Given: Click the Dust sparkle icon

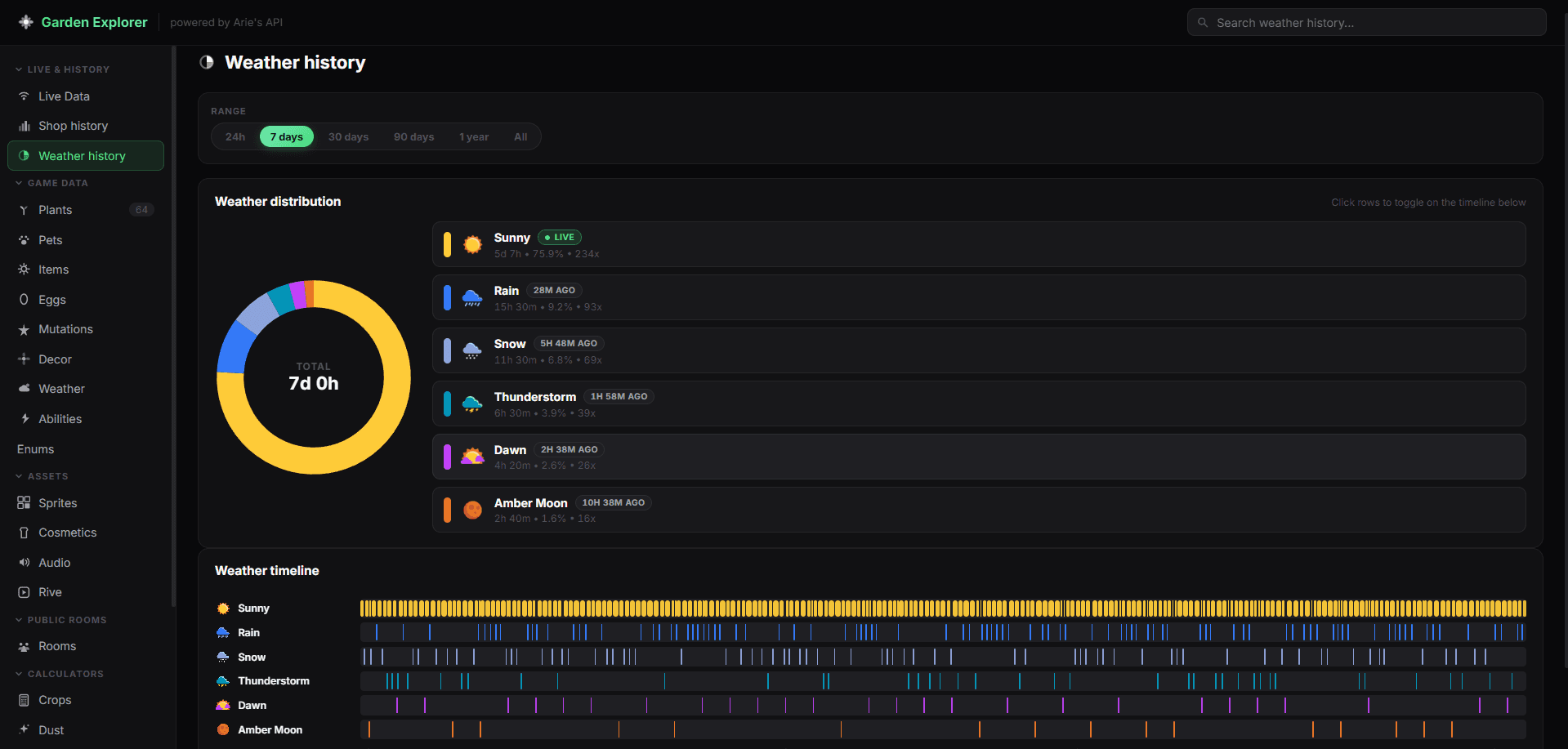Looking at the screenshot, I should pyautogui.click(x=24, y=730).
